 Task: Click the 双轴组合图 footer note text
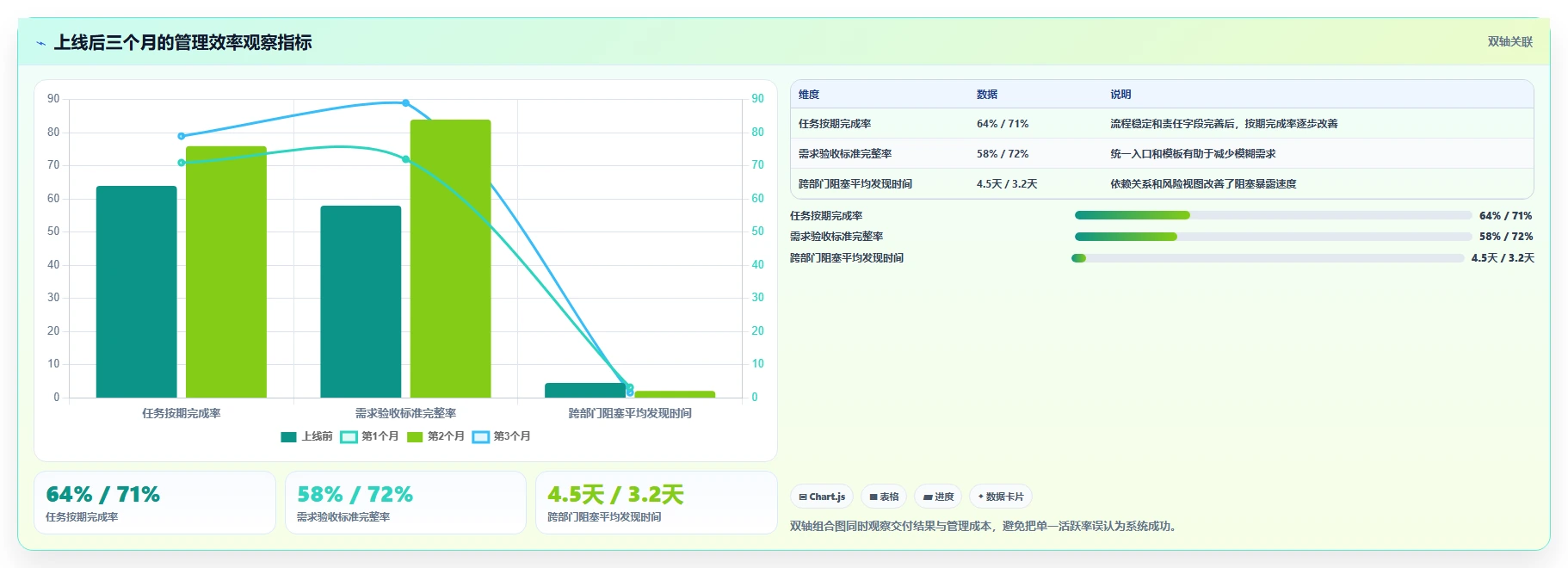pos(983,526)
